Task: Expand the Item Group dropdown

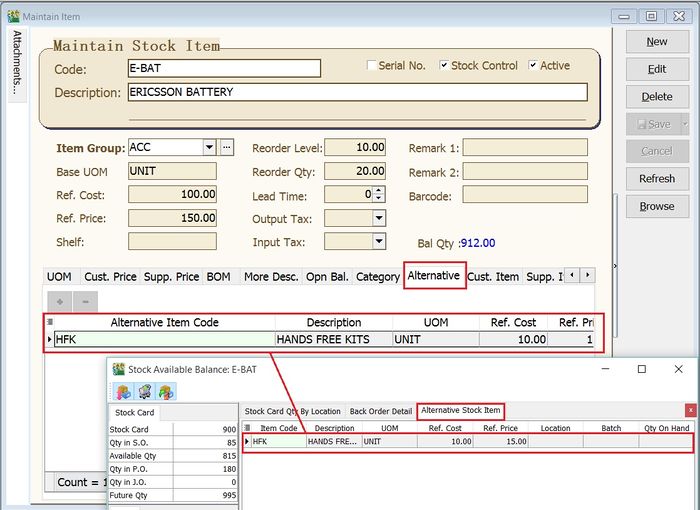Action: pos(209,147)
